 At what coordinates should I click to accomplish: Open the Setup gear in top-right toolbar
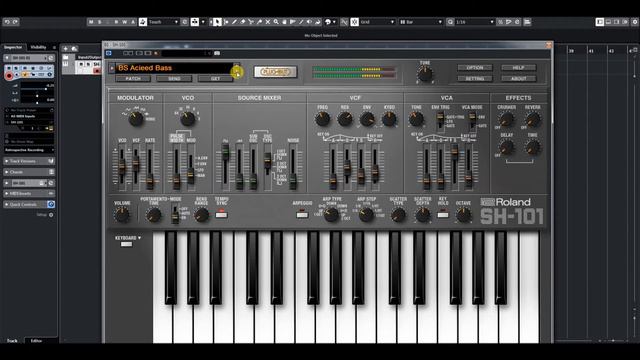(x=635, y=22)
